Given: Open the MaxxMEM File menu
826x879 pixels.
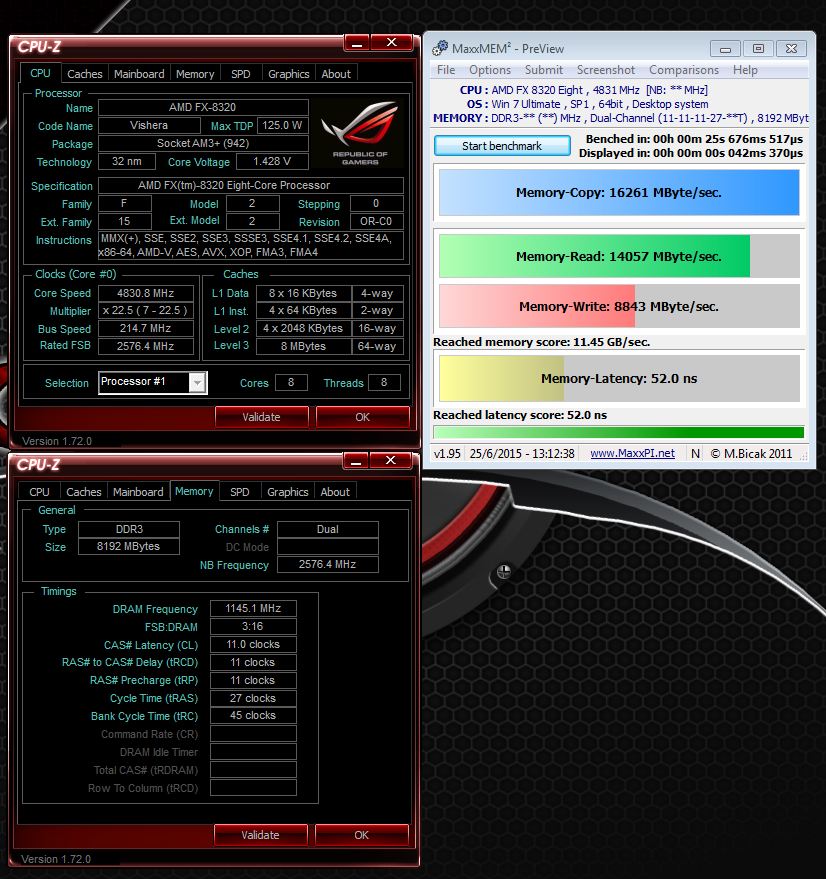Looking at the screenshot, I should tap(446, 70).
